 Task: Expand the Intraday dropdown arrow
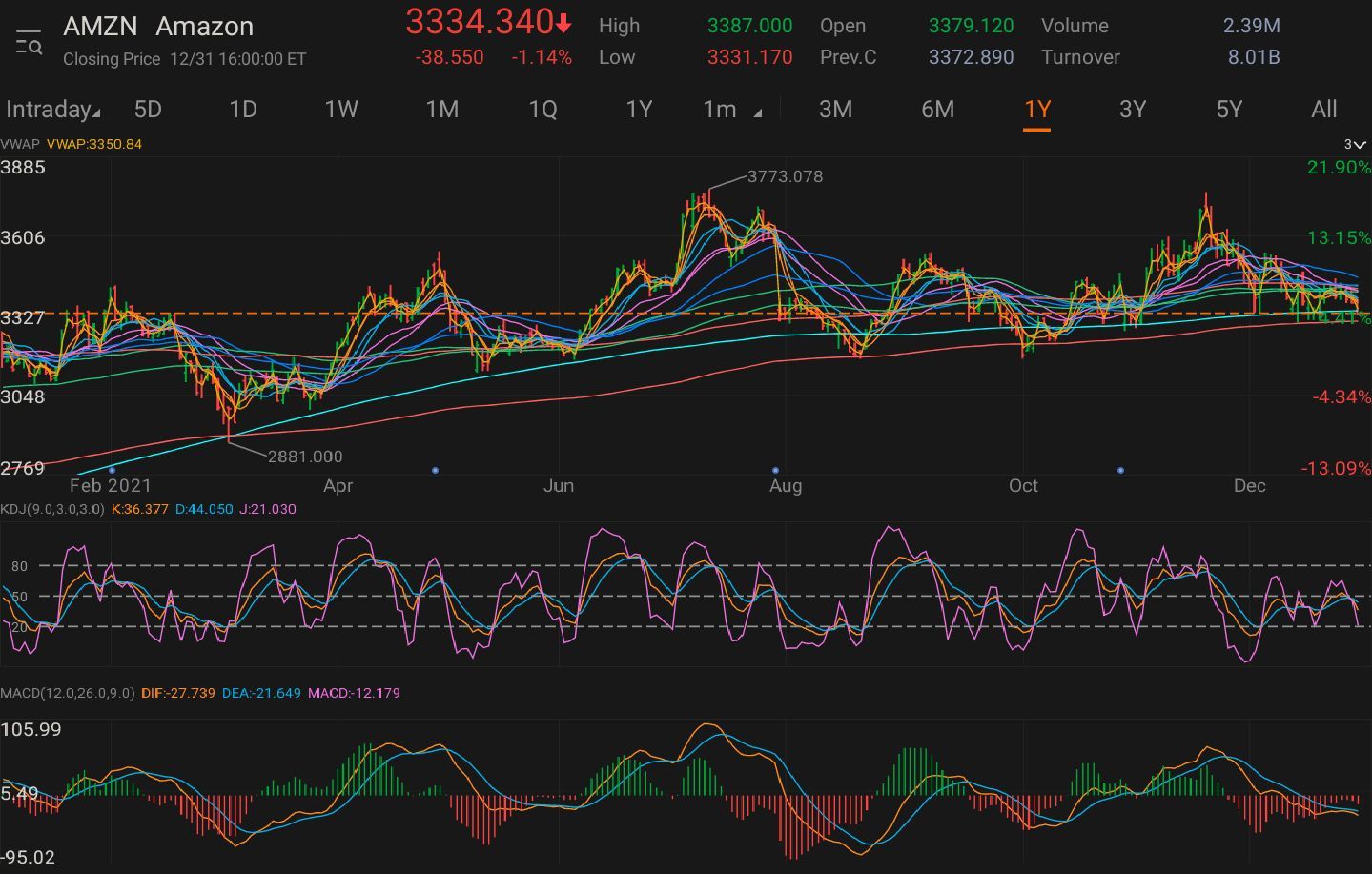[x=96, y=114]
